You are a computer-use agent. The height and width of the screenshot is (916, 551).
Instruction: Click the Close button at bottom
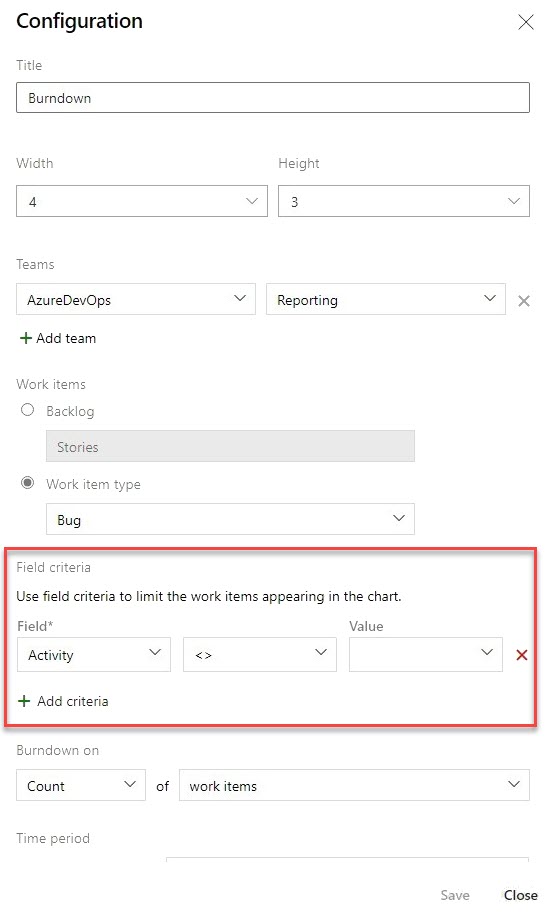pos(521,896)
